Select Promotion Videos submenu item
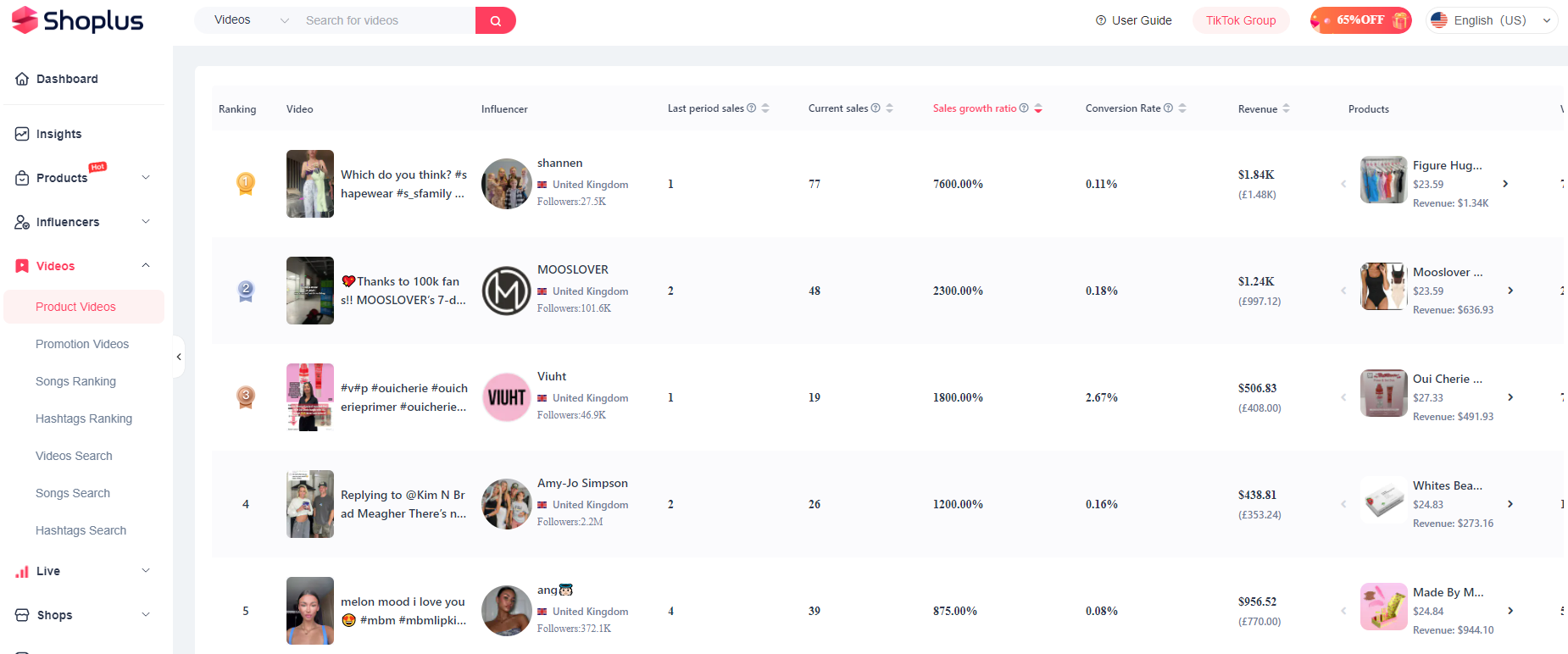The image size is (1568, 654). click(82, 344)
